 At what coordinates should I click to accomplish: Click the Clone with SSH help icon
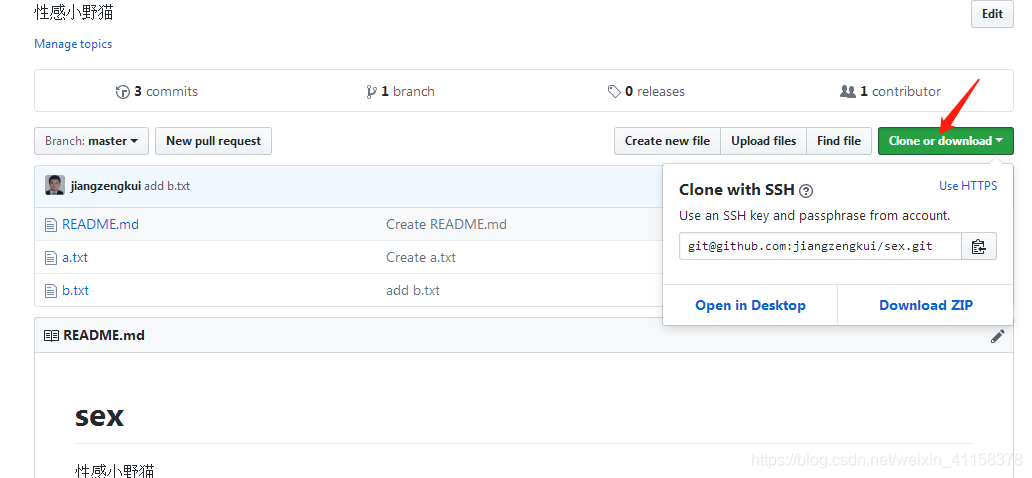tap(806, 191)
